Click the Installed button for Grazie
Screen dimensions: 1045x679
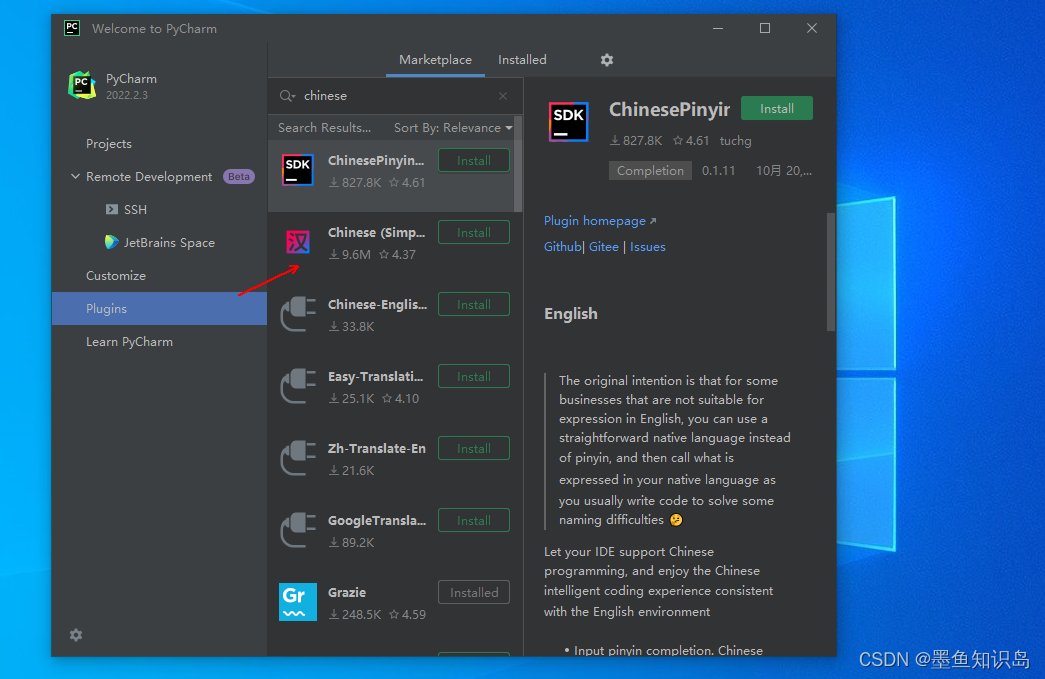[x=474, y=592]
